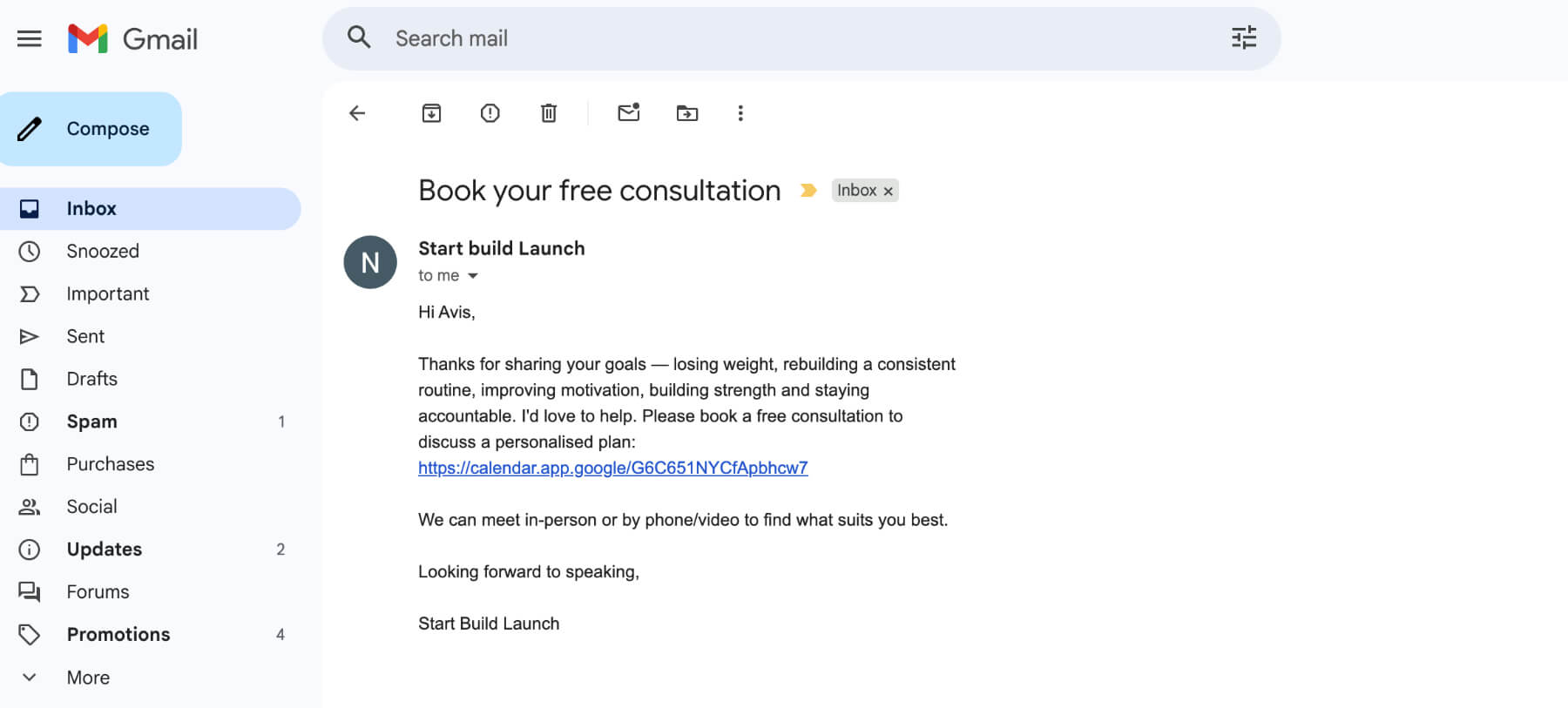Open the hamburger navigation menu
1568x708 pixels.
click(x=29, y=38)
